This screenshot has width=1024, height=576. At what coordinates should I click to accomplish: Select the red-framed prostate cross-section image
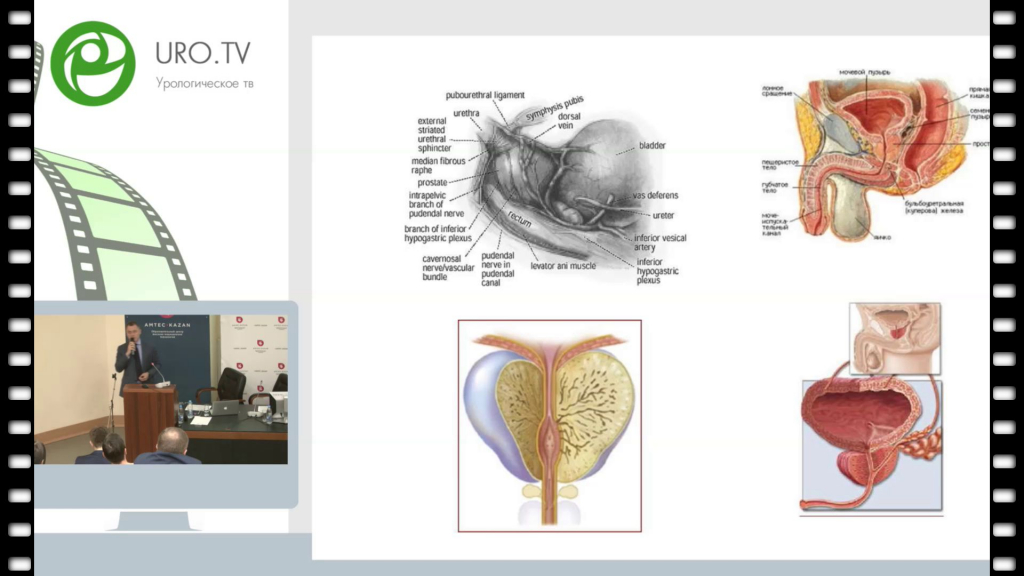click(549, 425)
